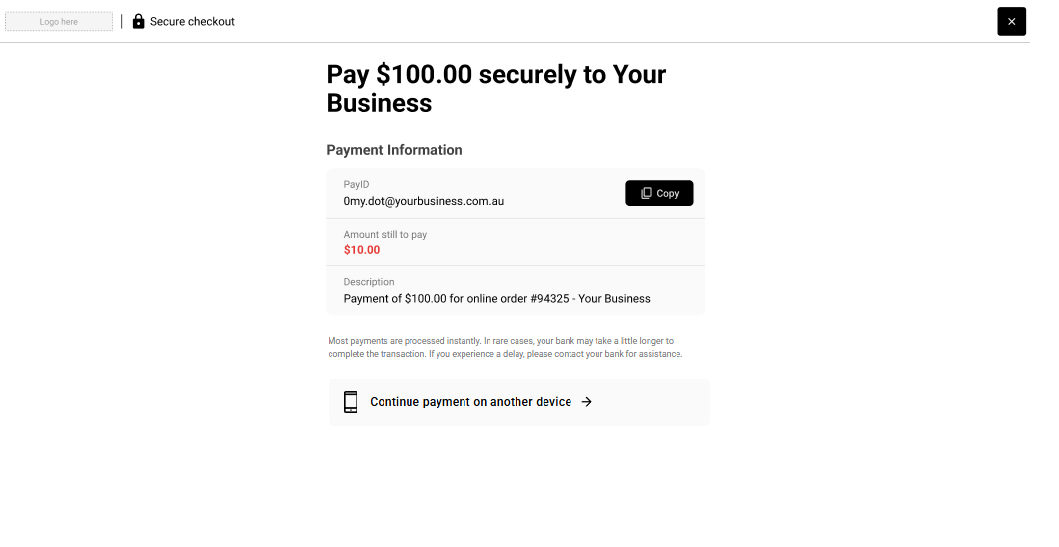1059x547 pixels.
Task: Click the Secure checkout label
Action: [192, 22]
